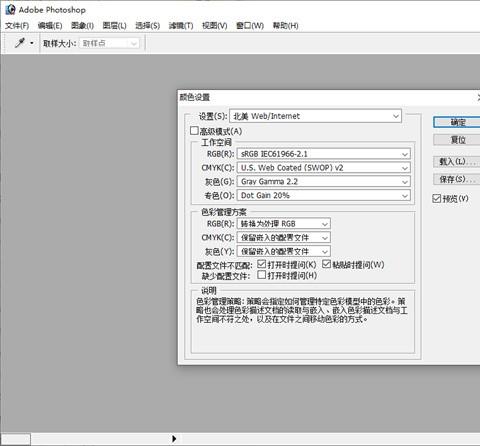Open the 帮助(H) menu

(x=286, y=26)
